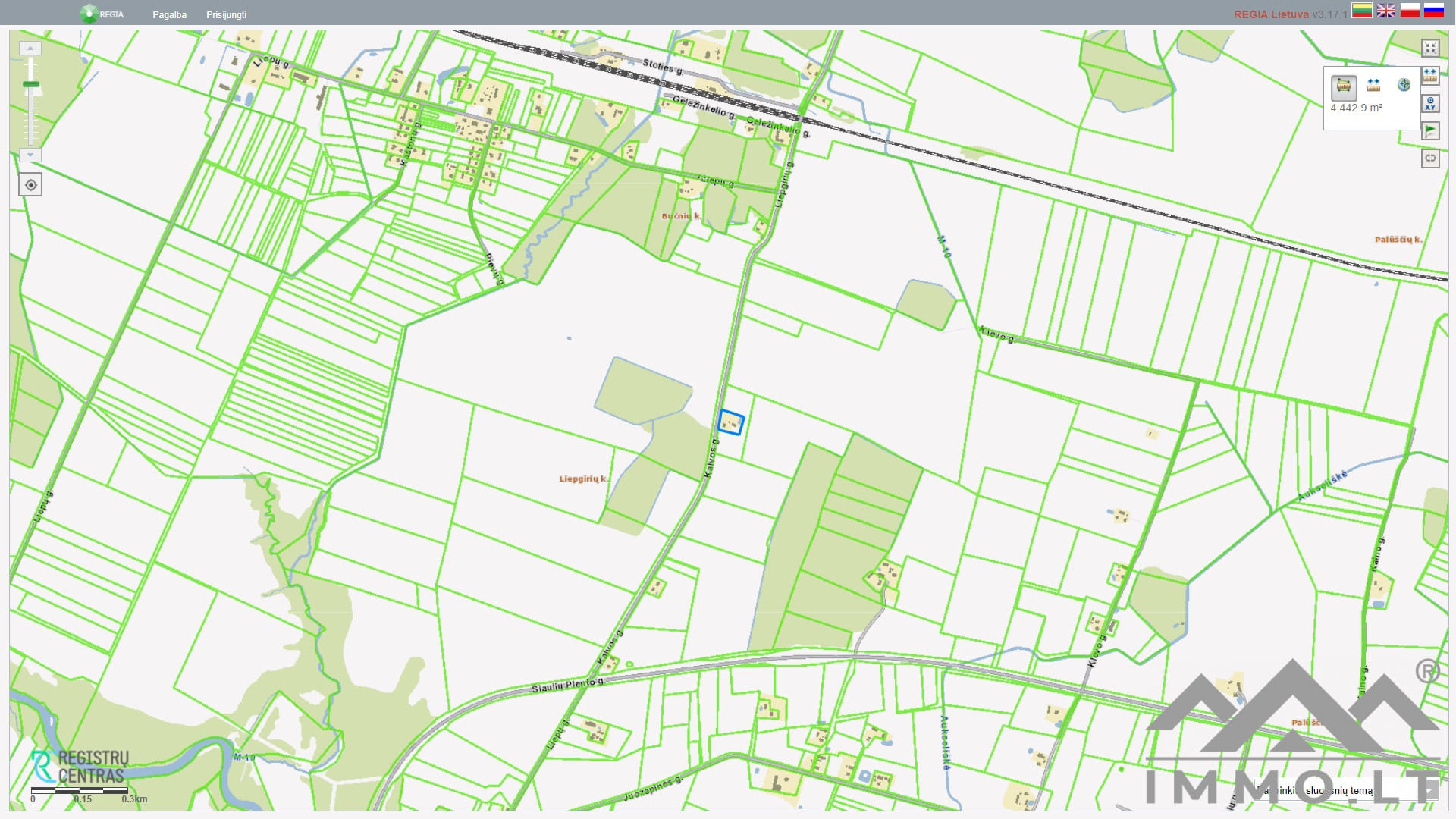
Task: Open the layer theme dropdown
Action: coord(1346,790)
